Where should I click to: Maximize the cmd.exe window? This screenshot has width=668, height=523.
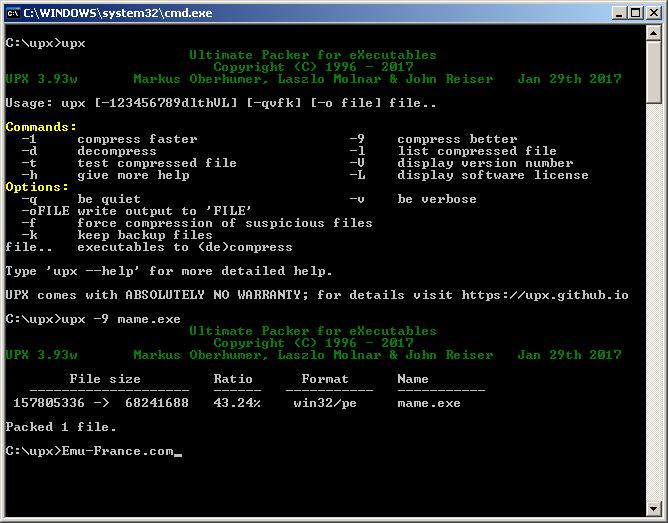click(636, 13)
